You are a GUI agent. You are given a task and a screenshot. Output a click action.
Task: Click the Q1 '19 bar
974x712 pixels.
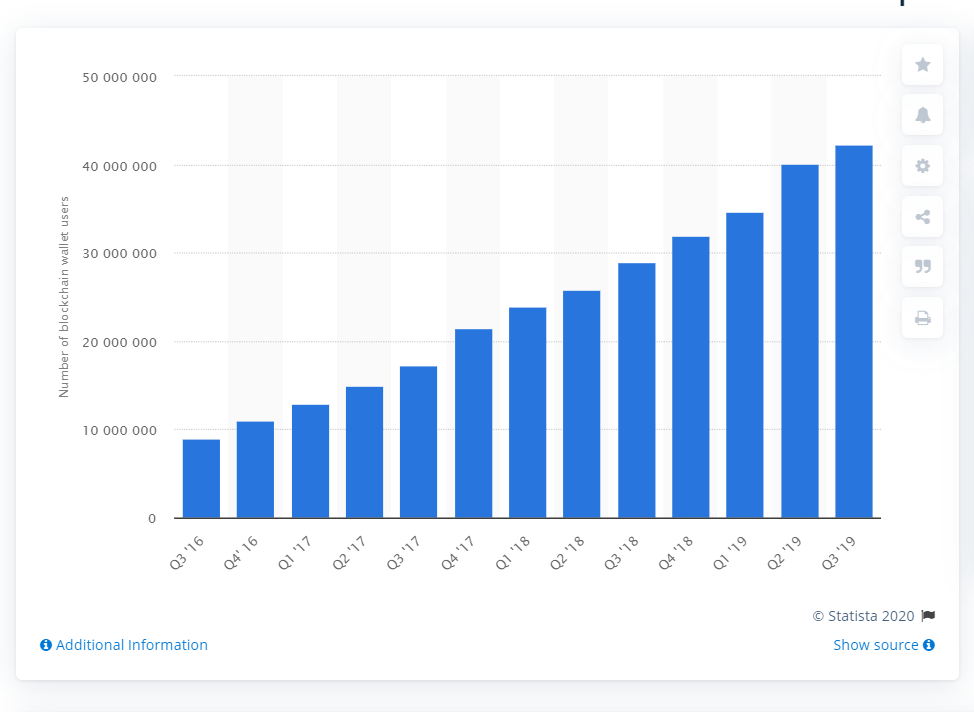(745, 365)
